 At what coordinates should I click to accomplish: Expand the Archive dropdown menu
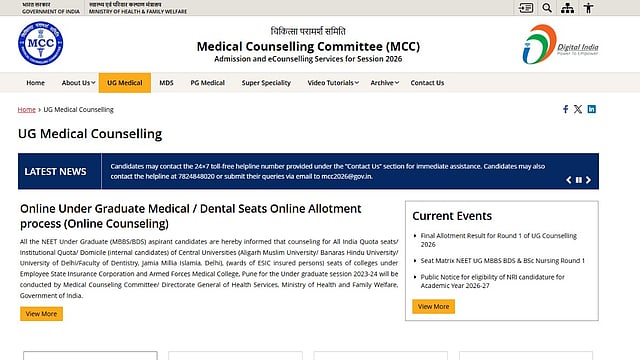coord(384,83)
